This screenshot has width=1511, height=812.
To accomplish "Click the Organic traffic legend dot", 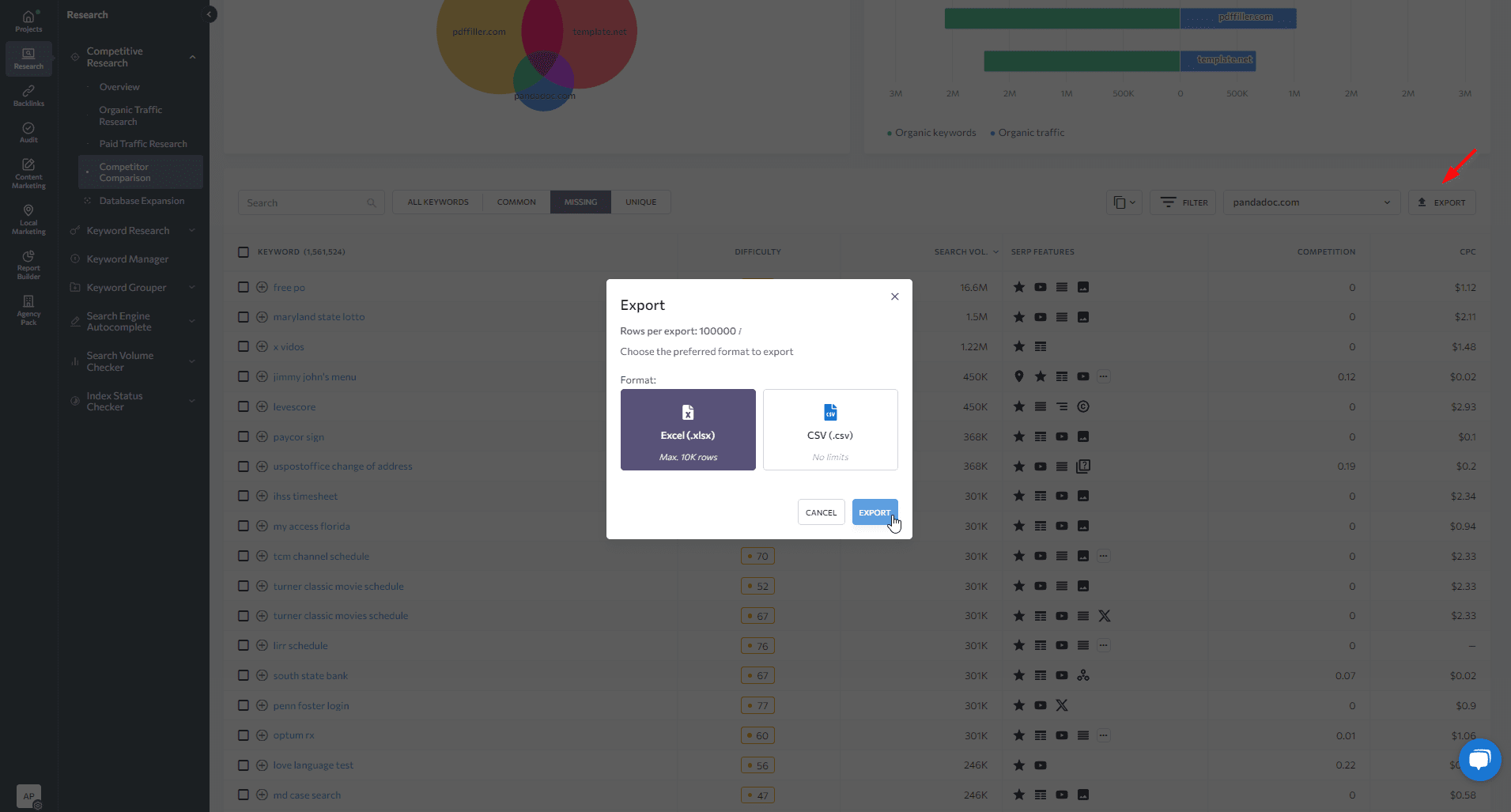I will [993, 134].
